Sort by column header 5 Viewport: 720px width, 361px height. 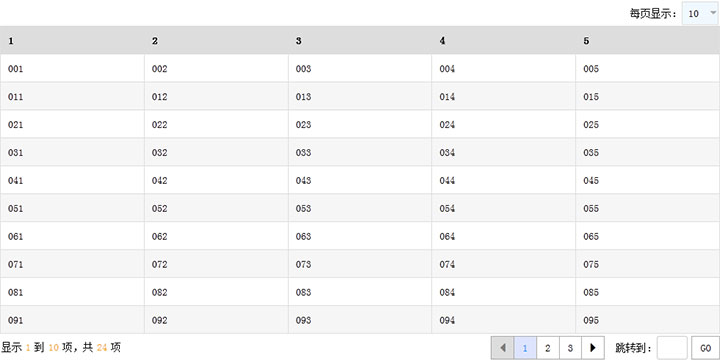coord(648,40)
